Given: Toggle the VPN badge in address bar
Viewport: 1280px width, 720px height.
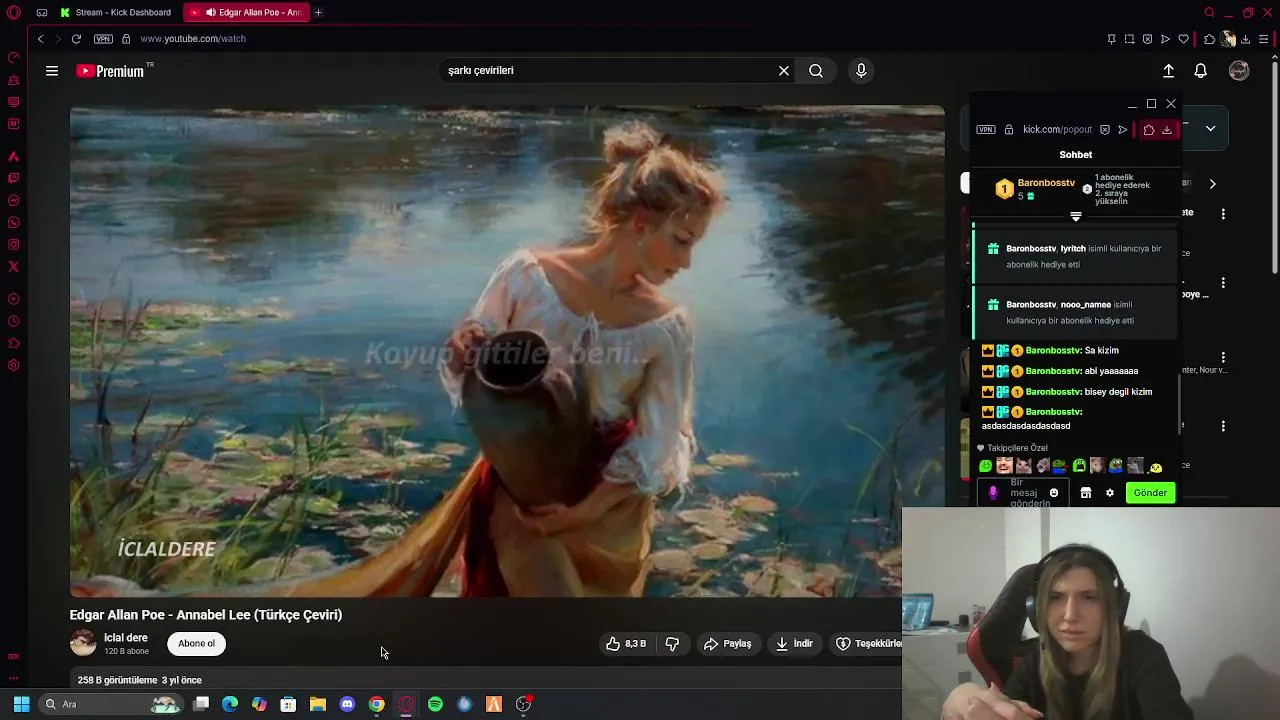Looking at the screenshot, I should point(103,39).
